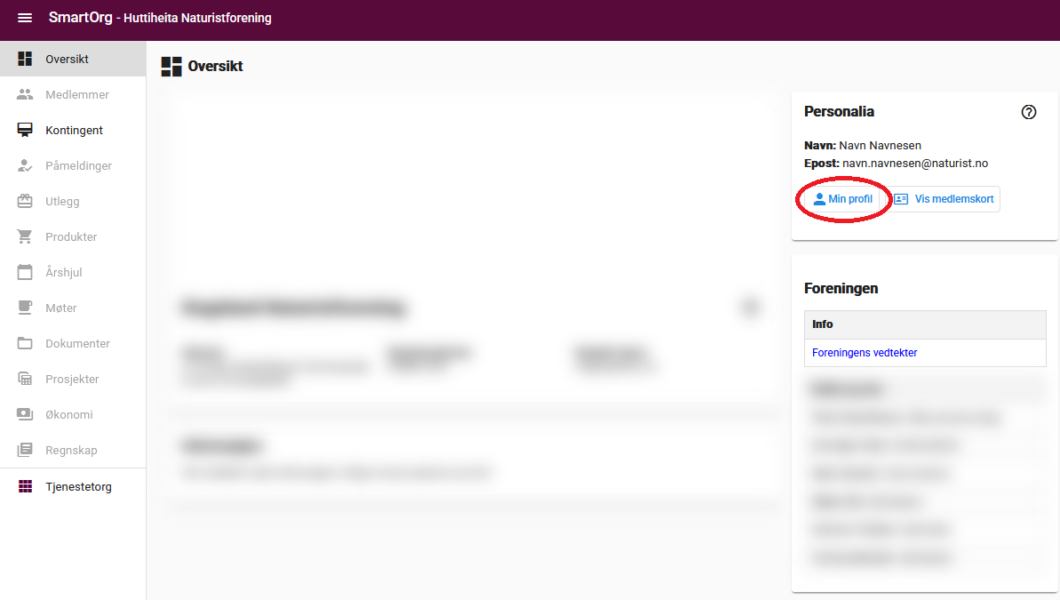Screen dimensions: 1060x600
Task: Click the Dokumenter folder icon
Action: coord(25,343)
